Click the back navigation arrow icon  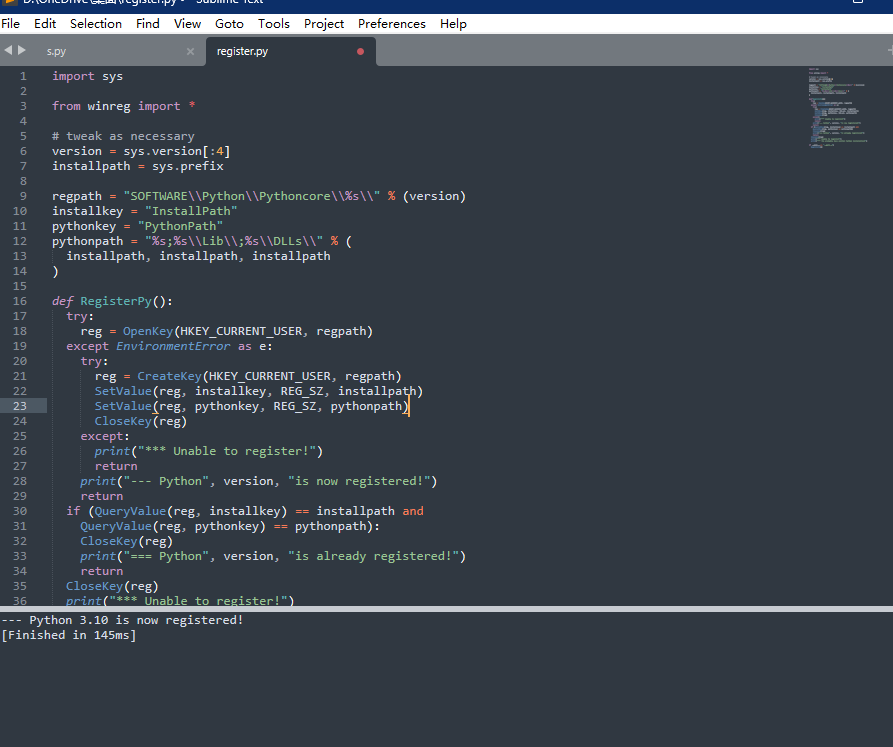(7, 48)
